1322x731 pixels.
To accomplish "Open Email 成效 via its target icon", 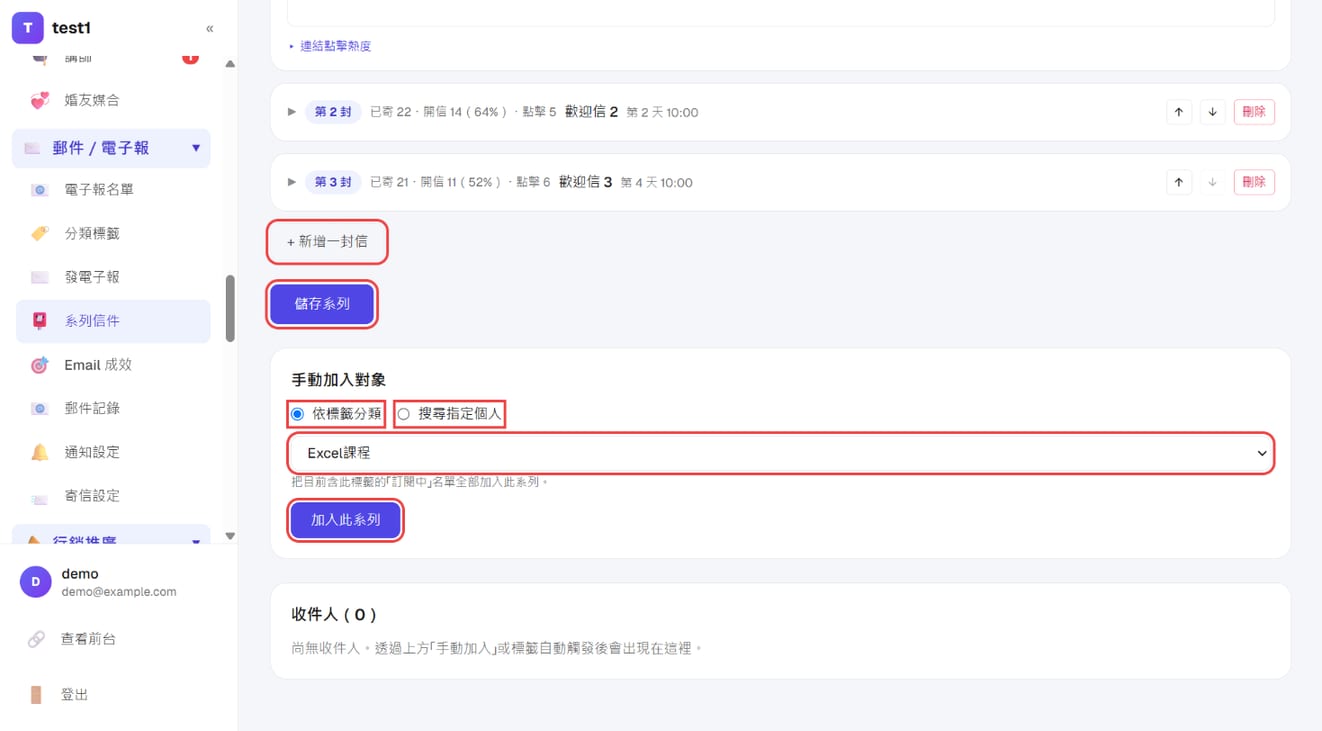I will pyautogui.click(x=39, y=365).
